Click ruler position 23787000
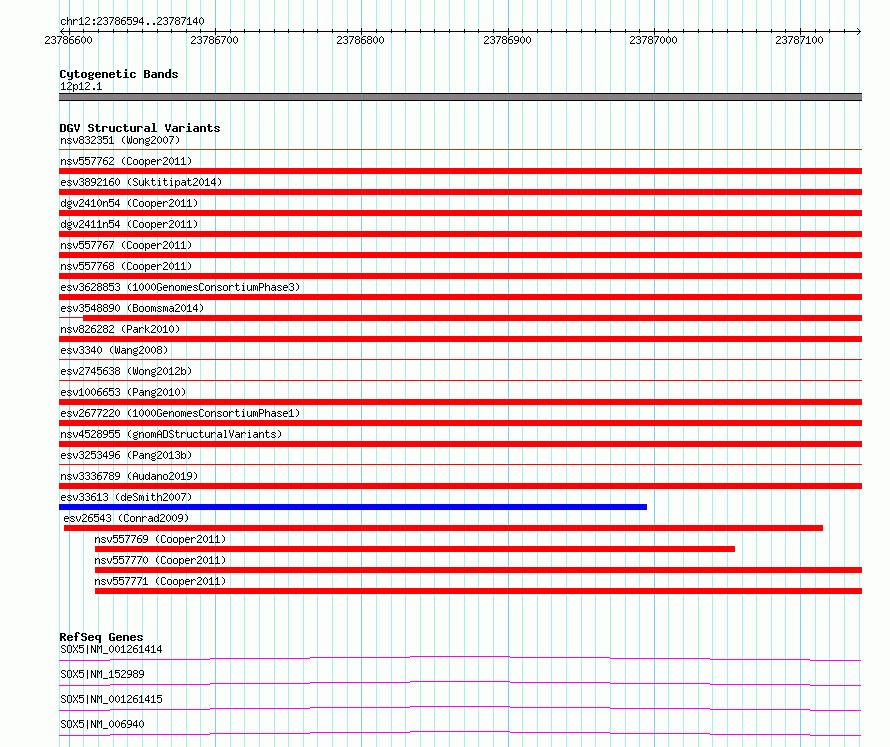The width and height of the screenshot is (890, 747). (653, 40)
